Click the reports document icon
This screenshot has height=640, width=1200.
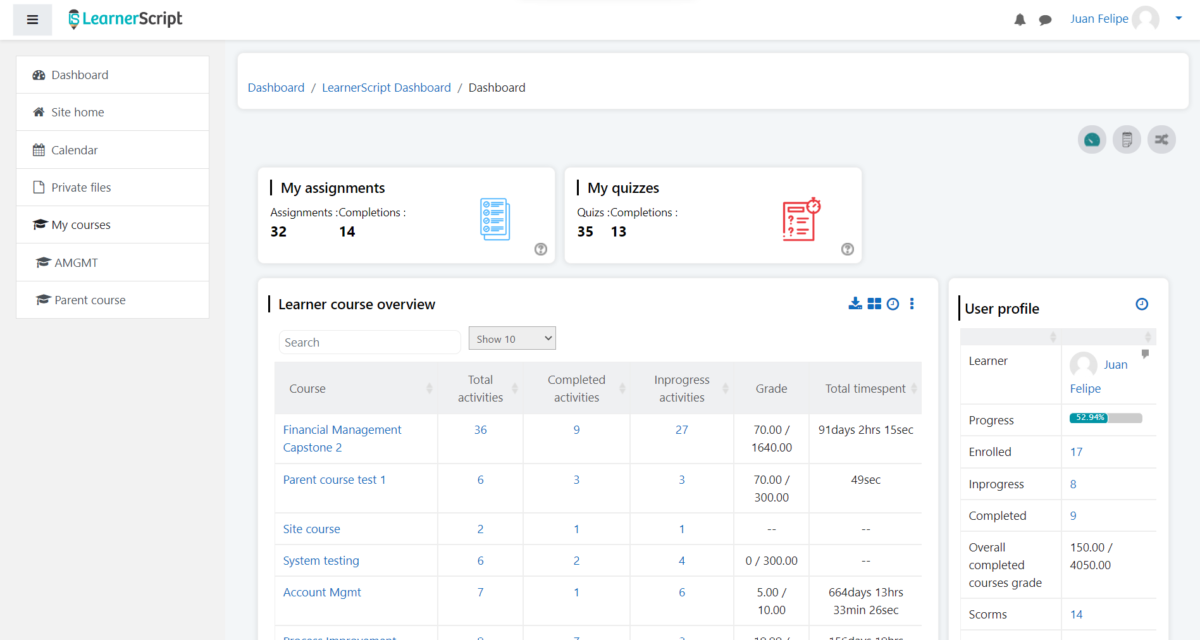point(1127,140)
